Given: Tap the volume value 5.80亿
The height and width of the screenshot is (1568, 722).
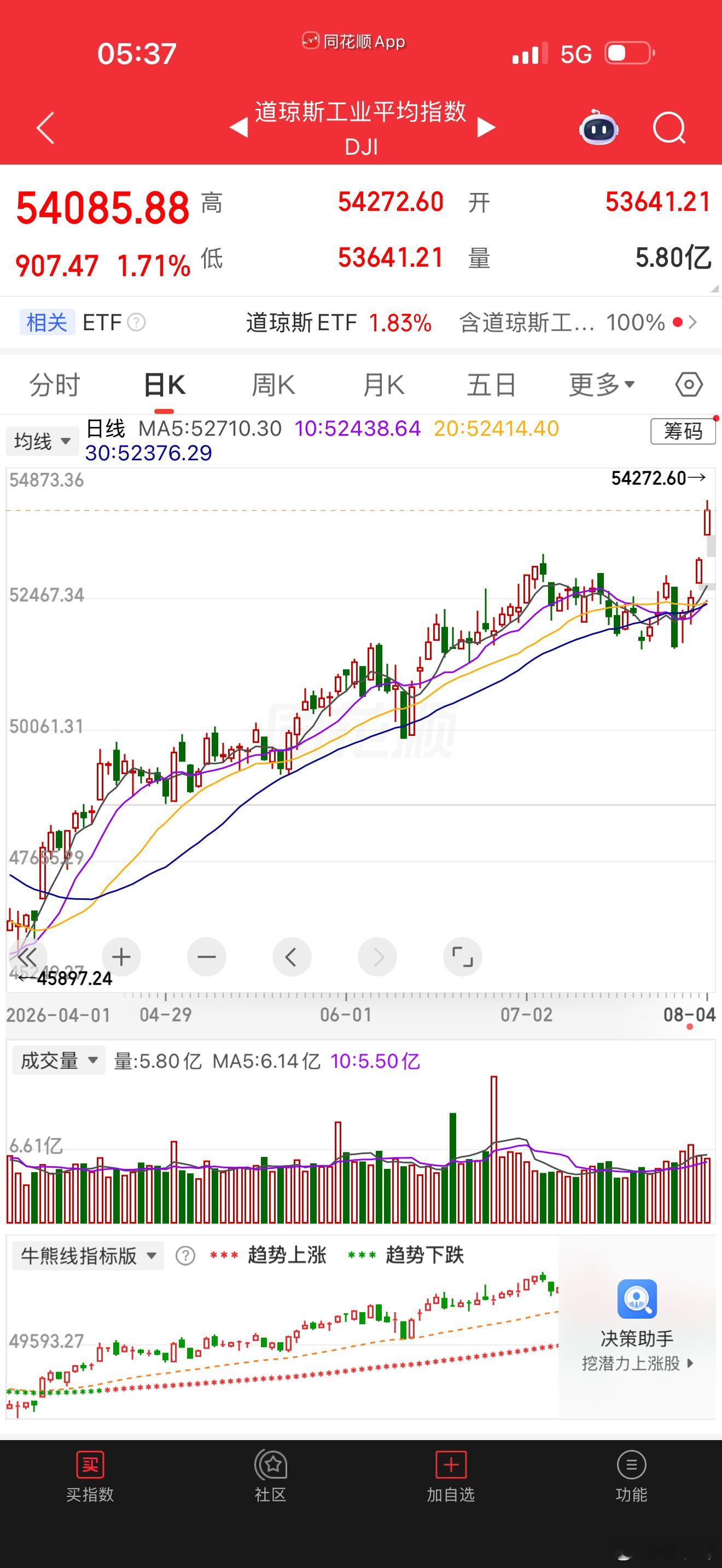Looking at the screenshot, I should [673, 258].
